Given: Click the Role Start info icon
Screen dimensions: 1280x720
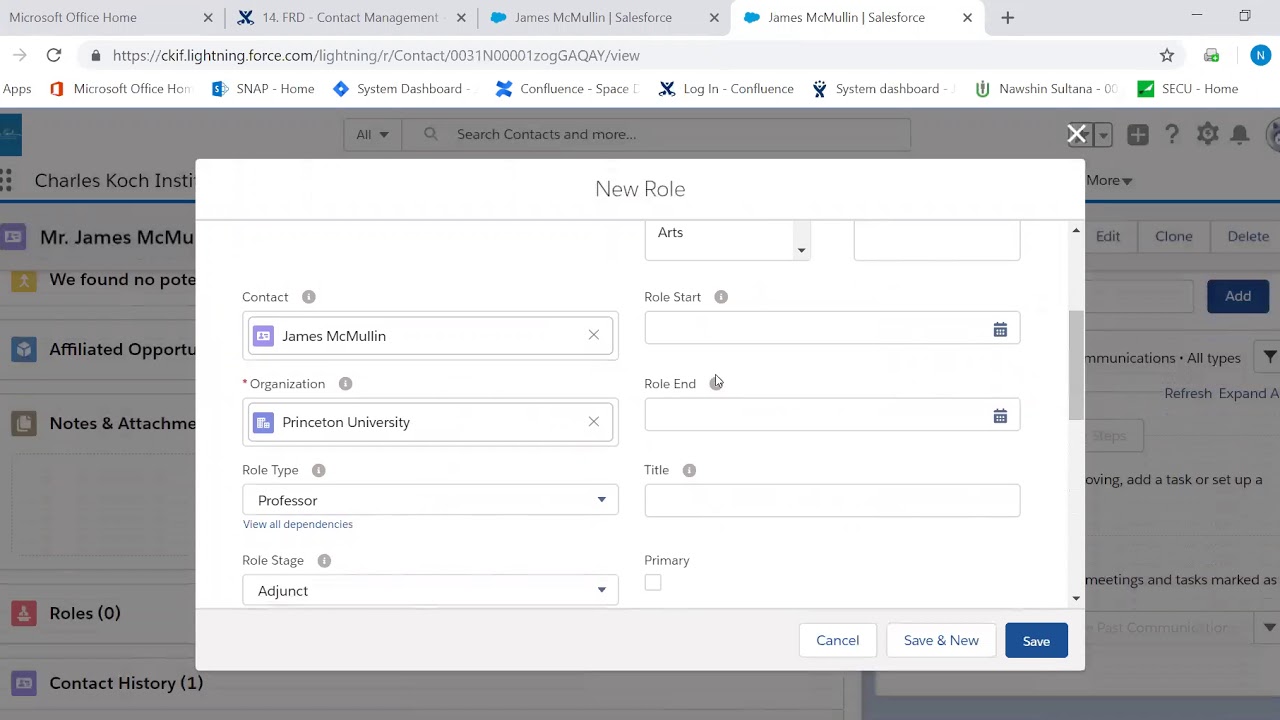Looking at the screenshot, I should 721,297.
